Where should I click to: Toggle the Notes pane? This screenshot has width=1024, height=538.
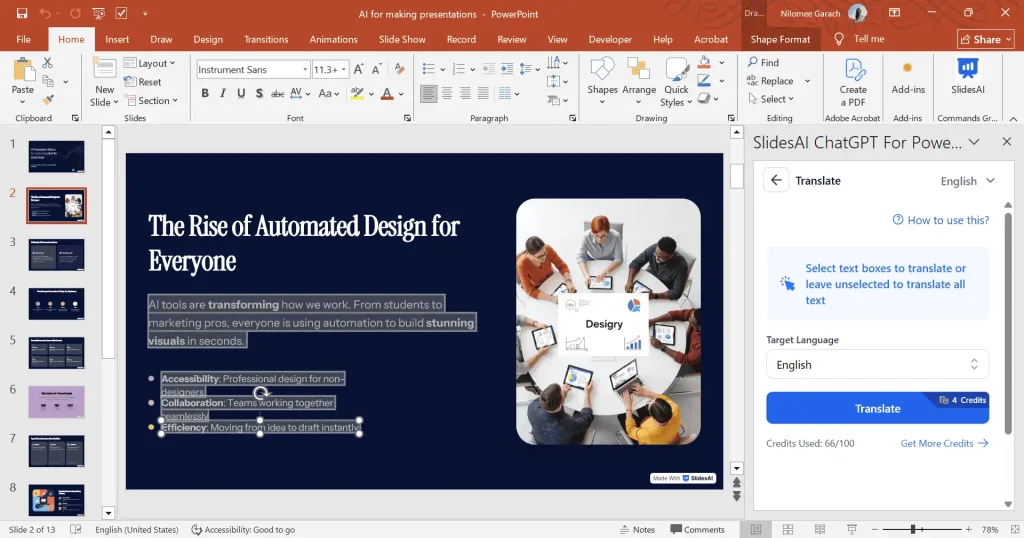tap(637, 530)
